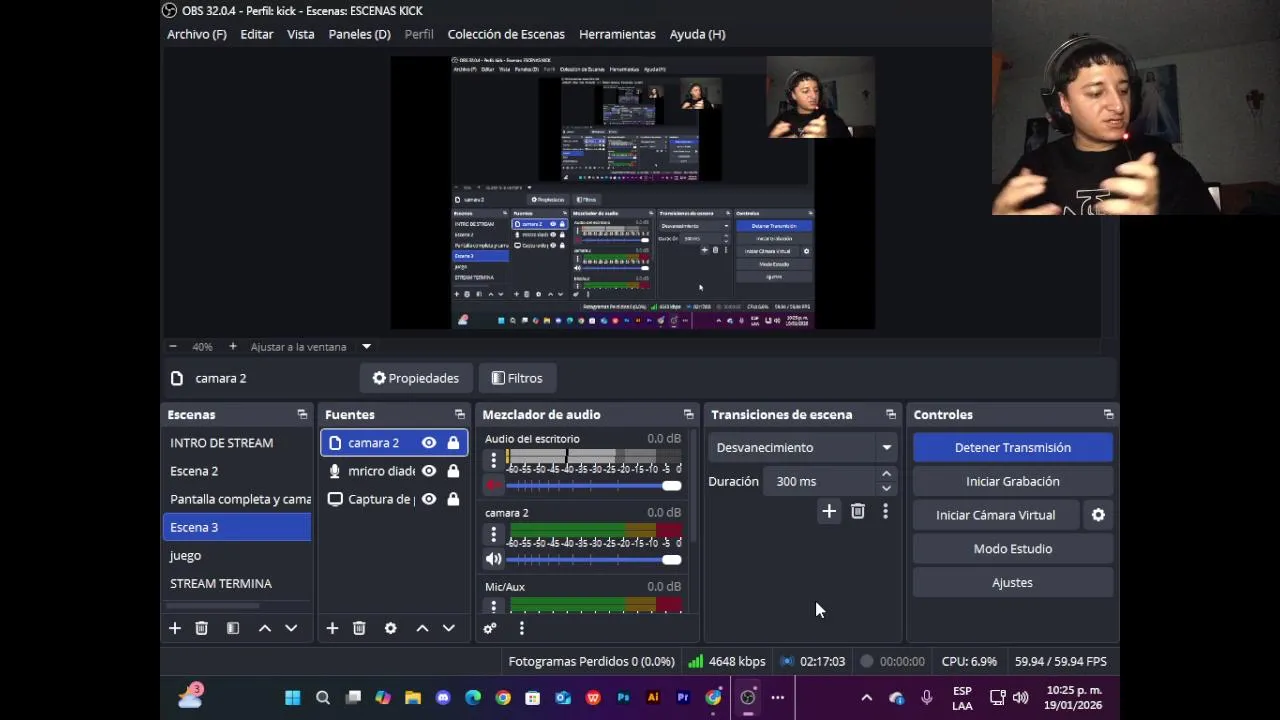Open the Windows Start button on the taskbar
This screenshot has height=720, width=1280.
(x=293, y=698)
